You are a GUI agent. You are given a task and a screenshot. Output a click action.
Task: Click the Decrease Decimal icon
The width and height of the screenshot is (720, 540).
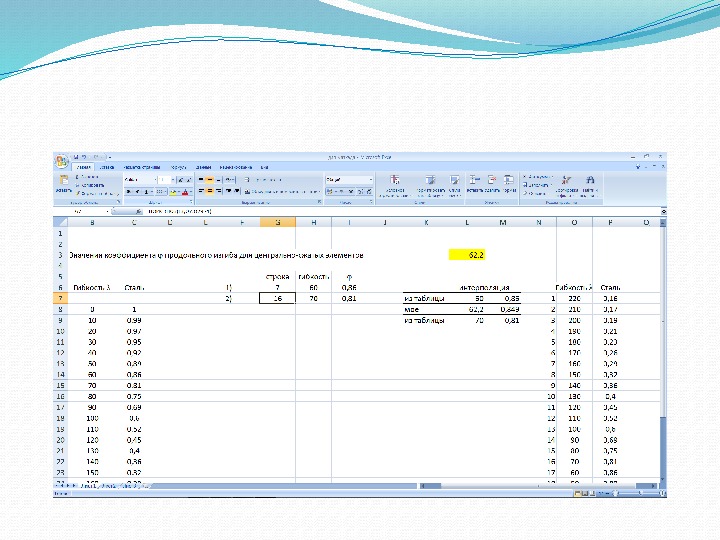368,191
